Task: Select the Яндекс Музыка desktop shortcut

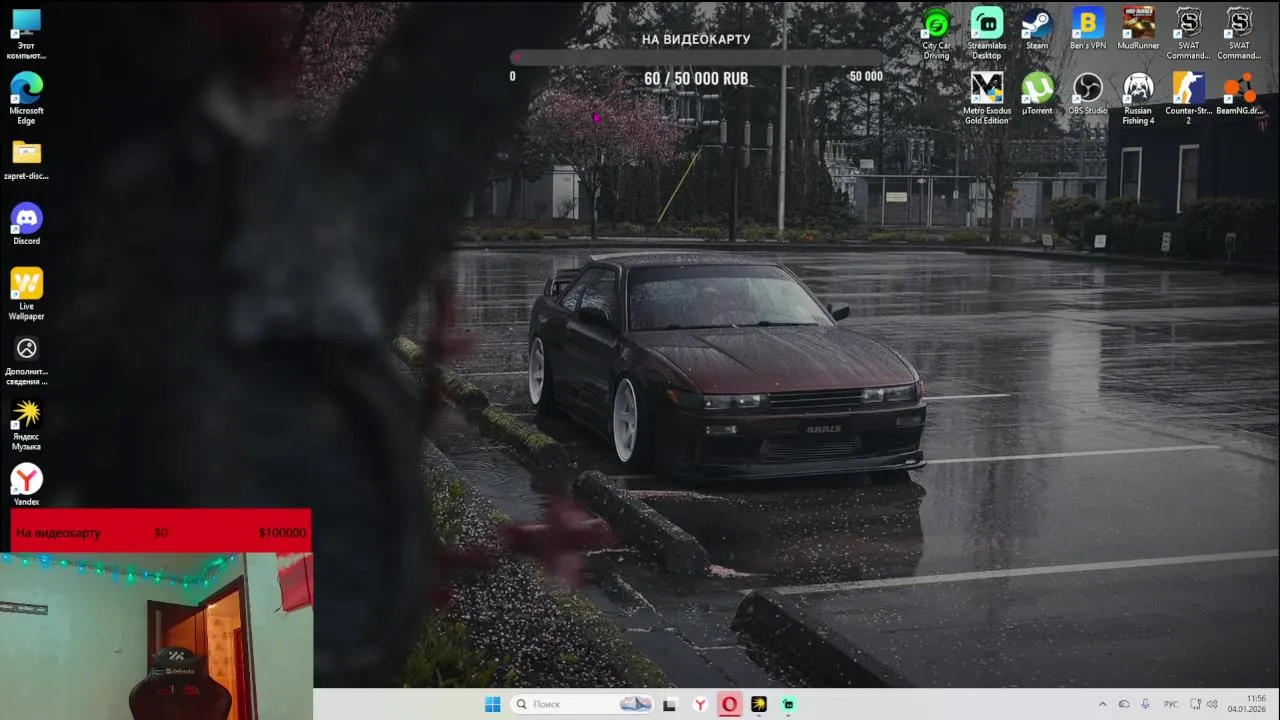Action: tap(26, 424)
